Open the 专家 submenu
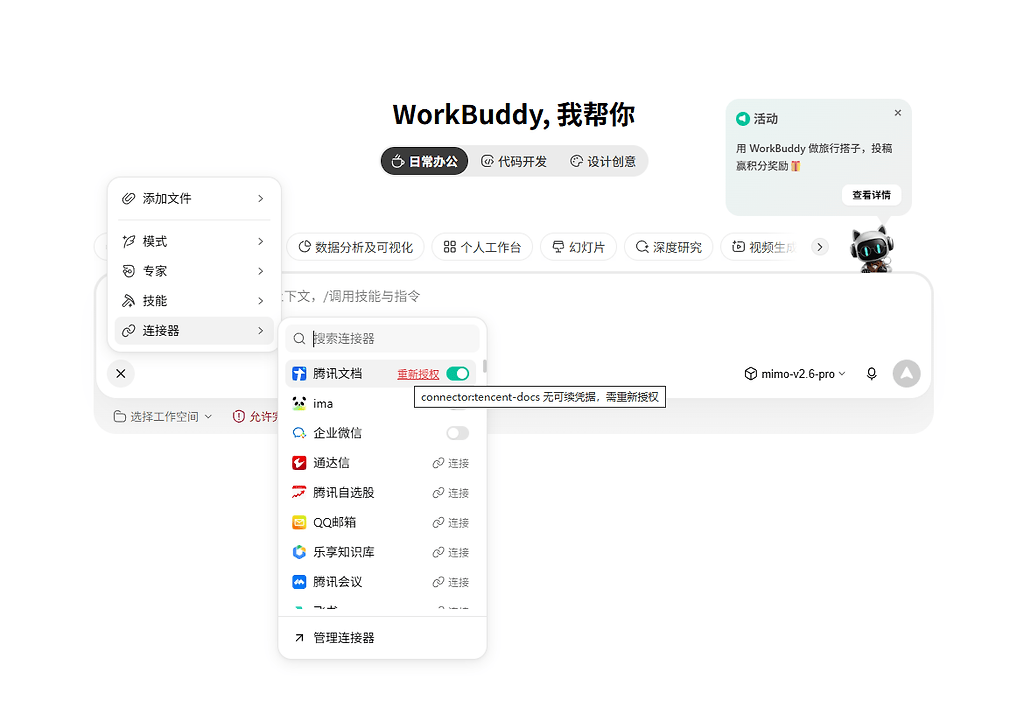 point(194,271)
